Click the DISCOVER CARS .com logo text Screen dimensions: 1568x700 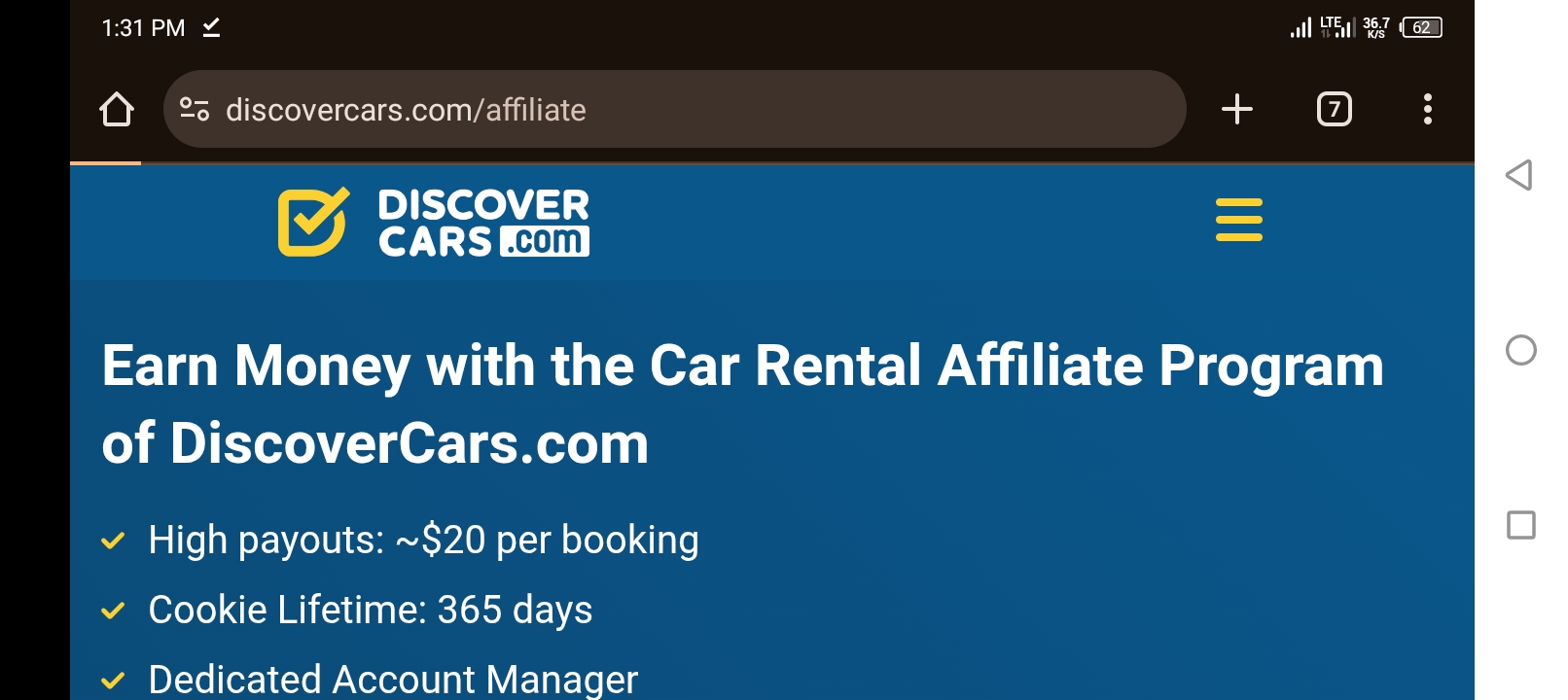tap(483, 223)
